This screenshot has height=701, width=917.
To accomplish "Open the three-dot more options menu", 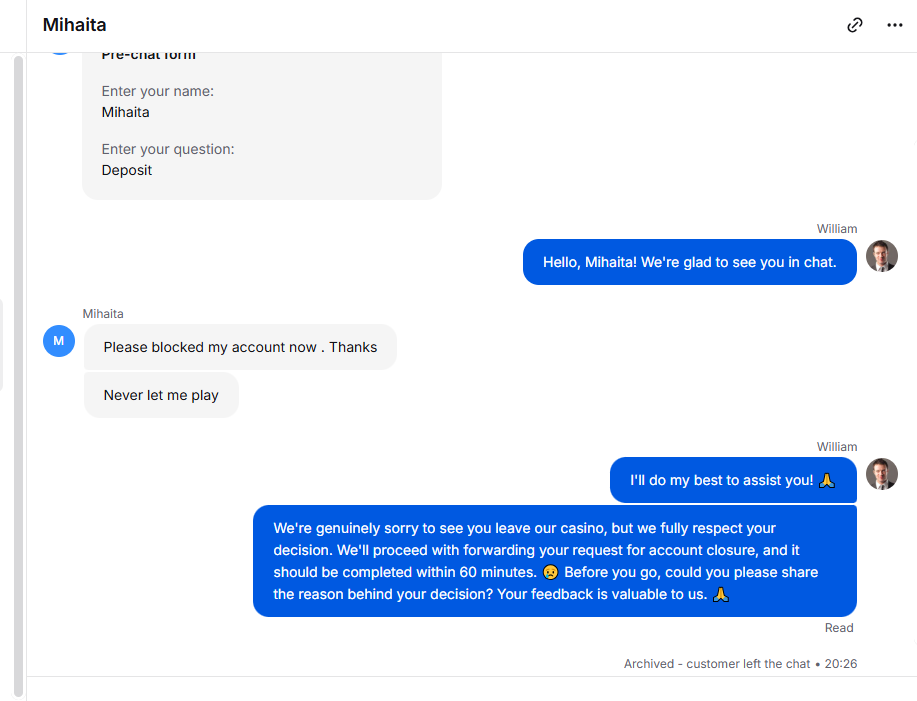I will point(894,25).
